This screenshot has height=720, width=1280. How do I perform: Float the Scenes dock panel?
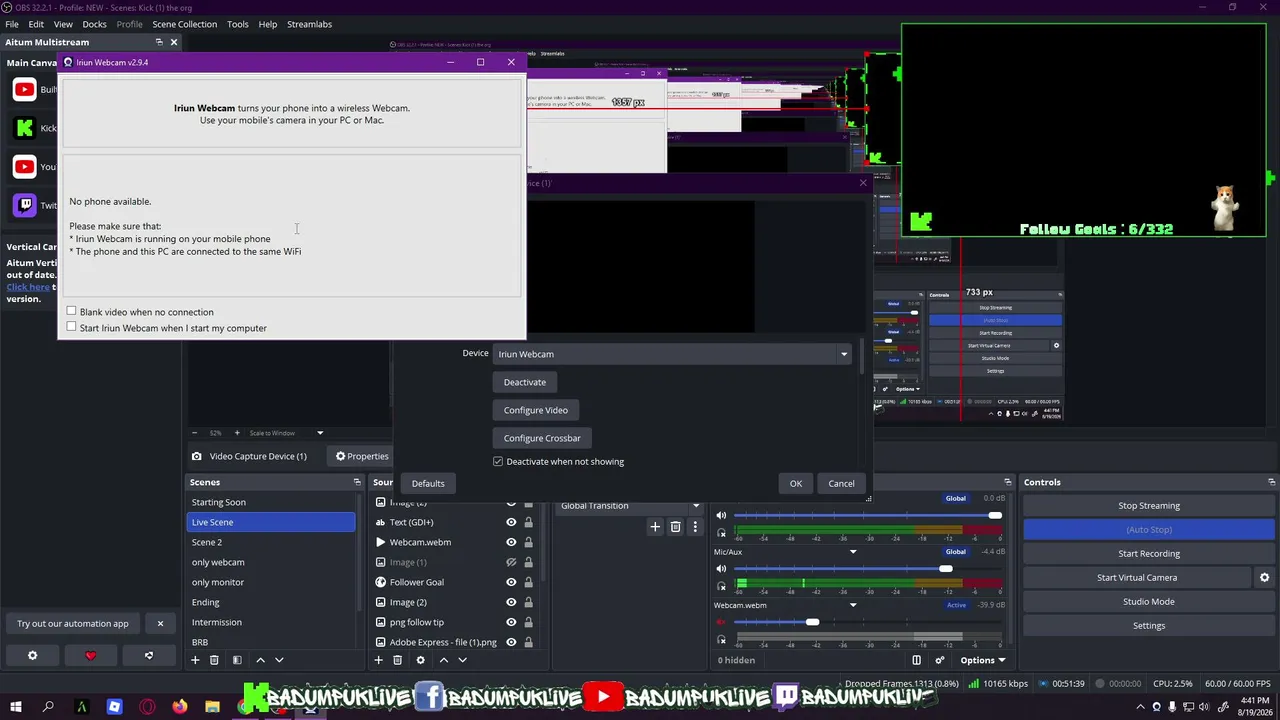(357, 482)
